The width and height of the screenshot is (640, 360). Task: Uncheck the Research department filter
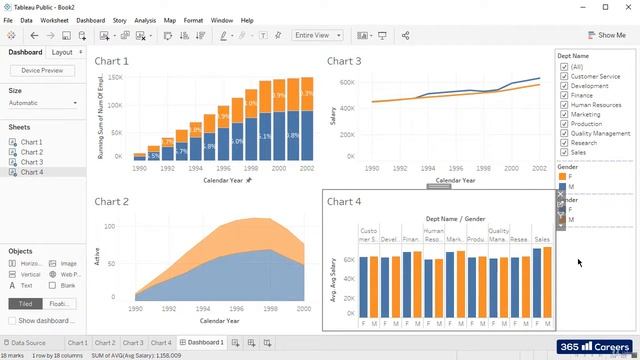[x=564, y=143]
